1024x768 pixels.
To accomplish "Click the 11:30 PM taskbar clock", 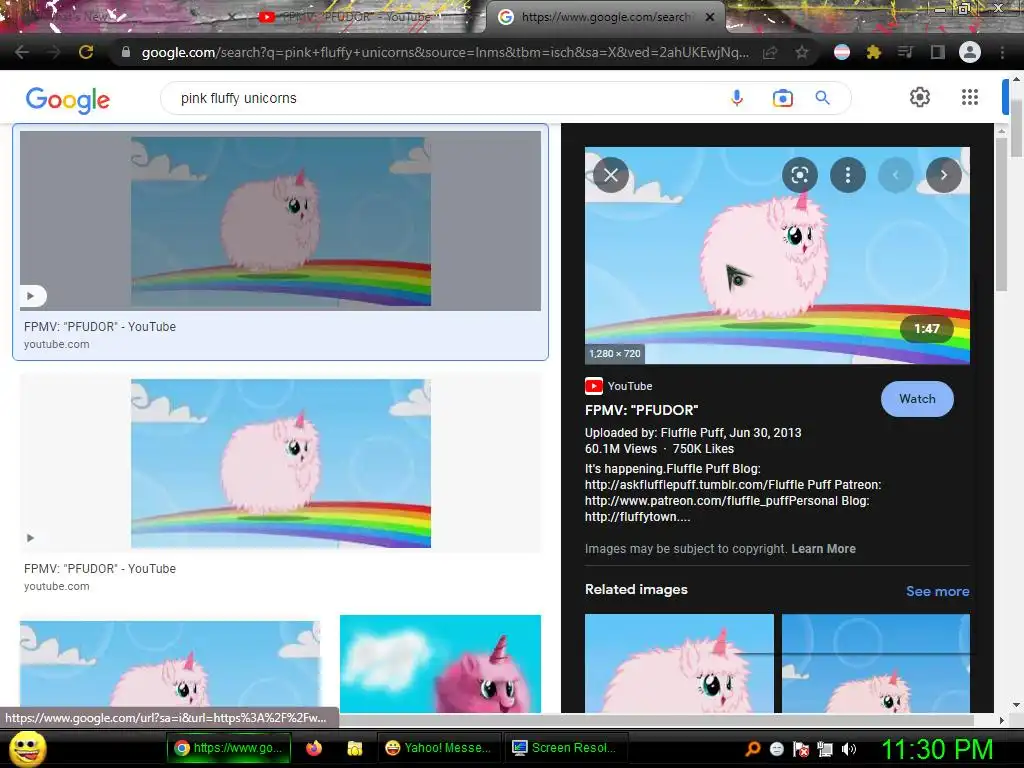I will (x=938, y=749).
